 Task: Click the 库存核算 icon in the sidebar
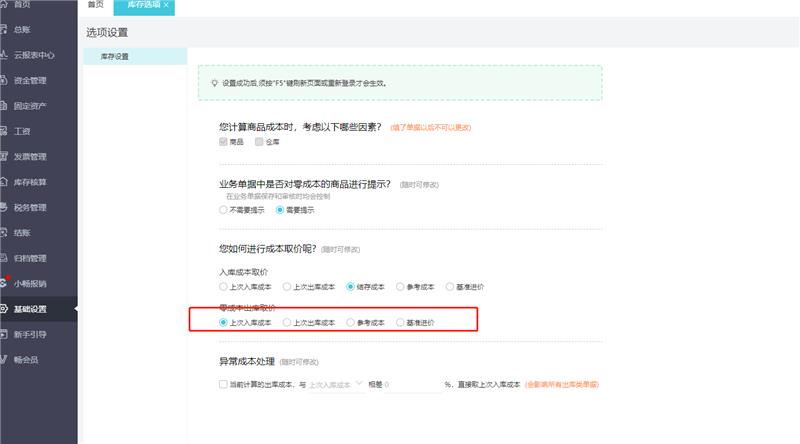pyautogui.click(x=4, y=182)
